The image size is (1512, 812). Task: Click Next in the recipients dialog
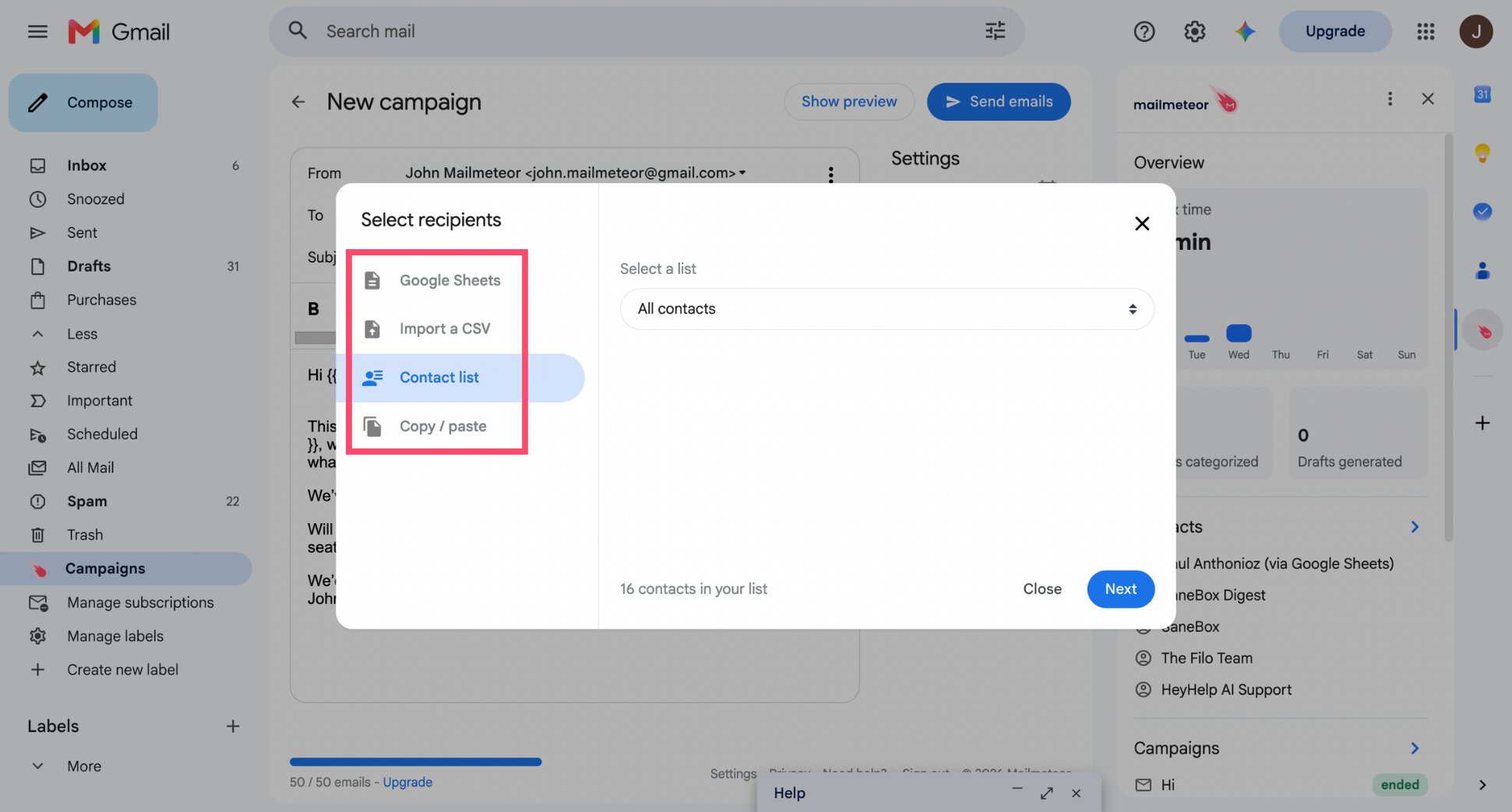tap(1120, 589)
